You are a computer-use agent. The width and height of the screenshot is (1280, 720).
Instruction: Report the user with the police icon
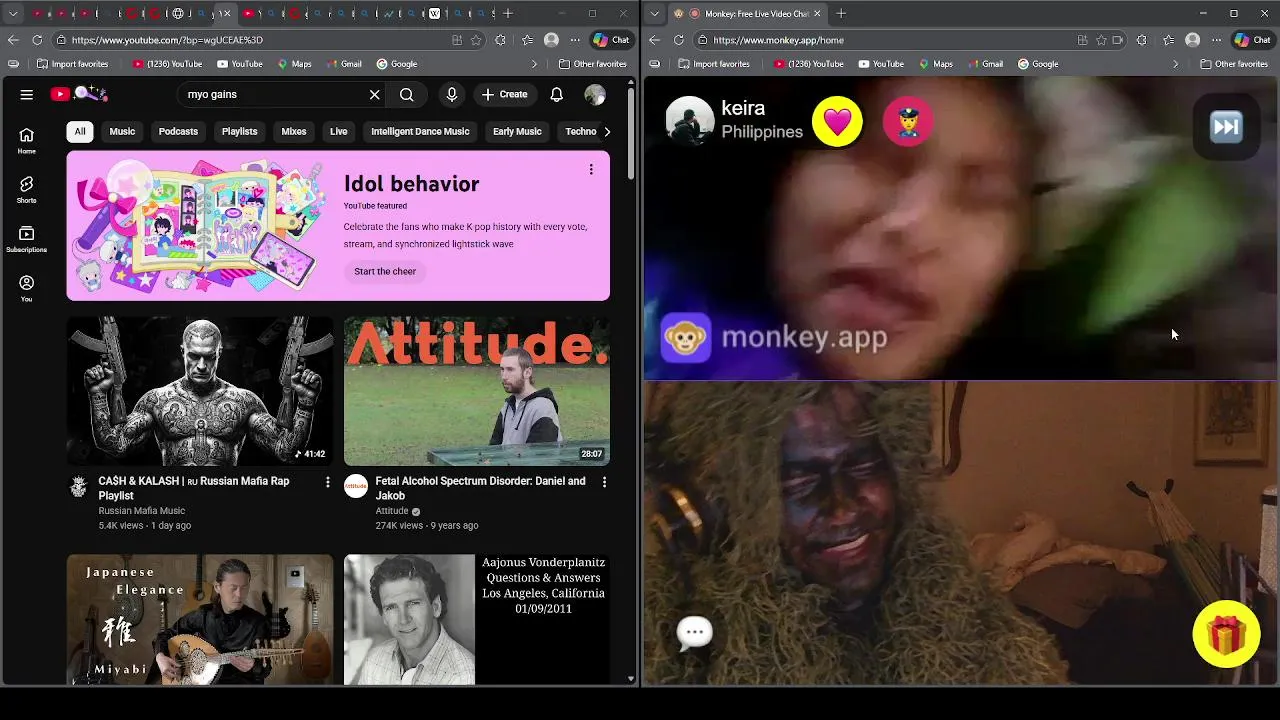908,122
